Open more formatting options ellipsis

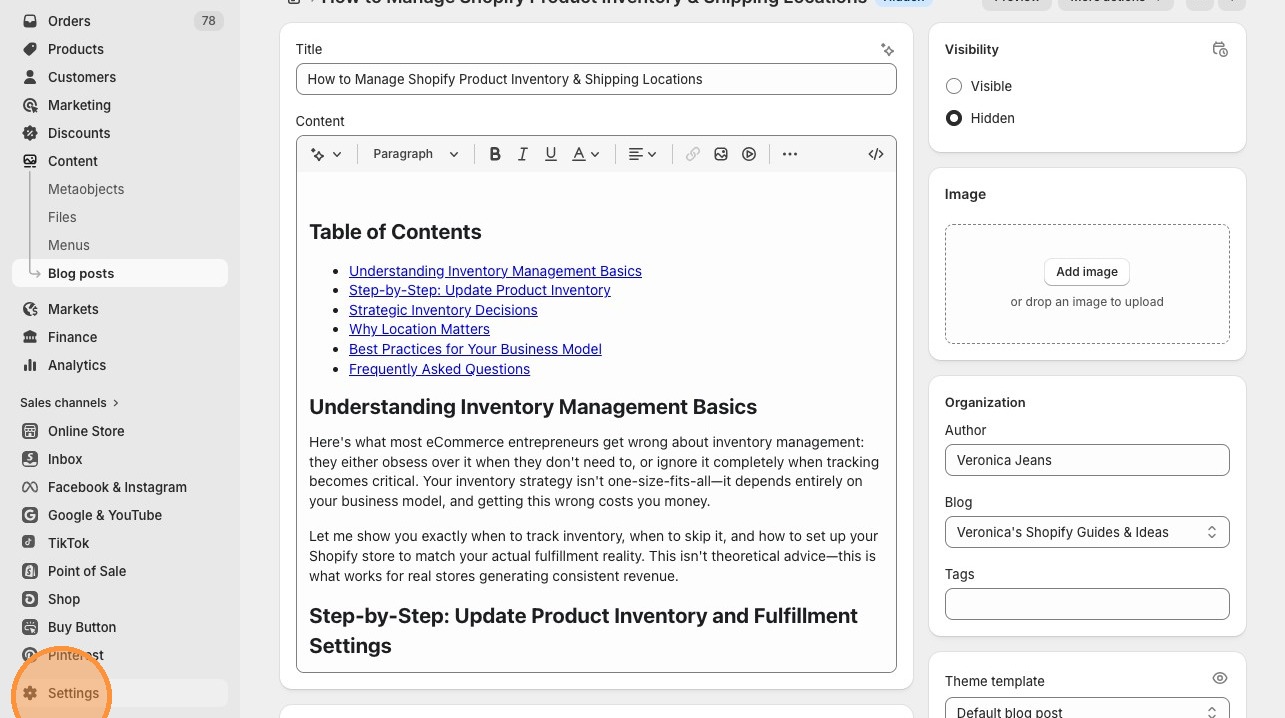790,154
